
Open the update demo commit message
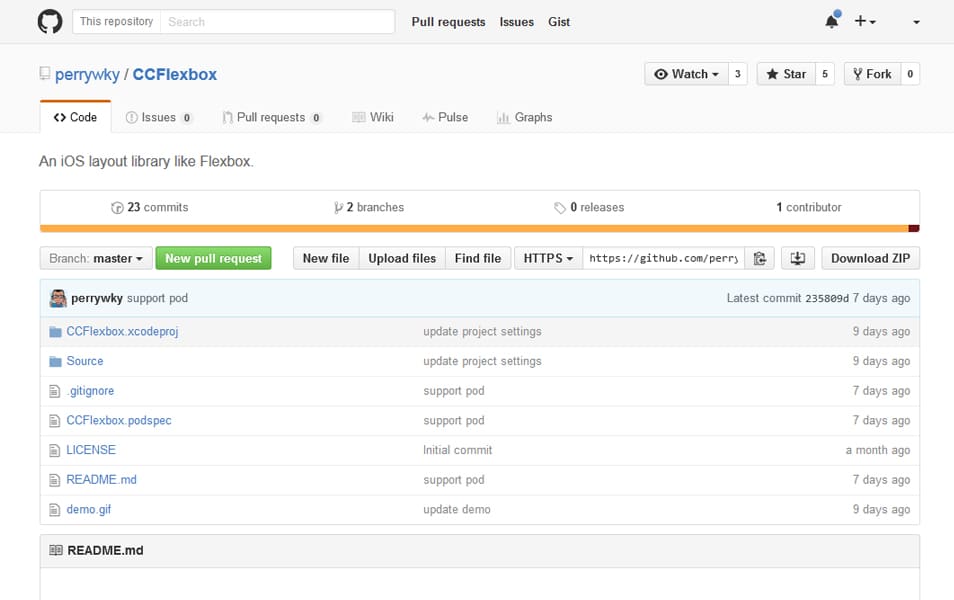pyautogui.click(x=457, y=509)
